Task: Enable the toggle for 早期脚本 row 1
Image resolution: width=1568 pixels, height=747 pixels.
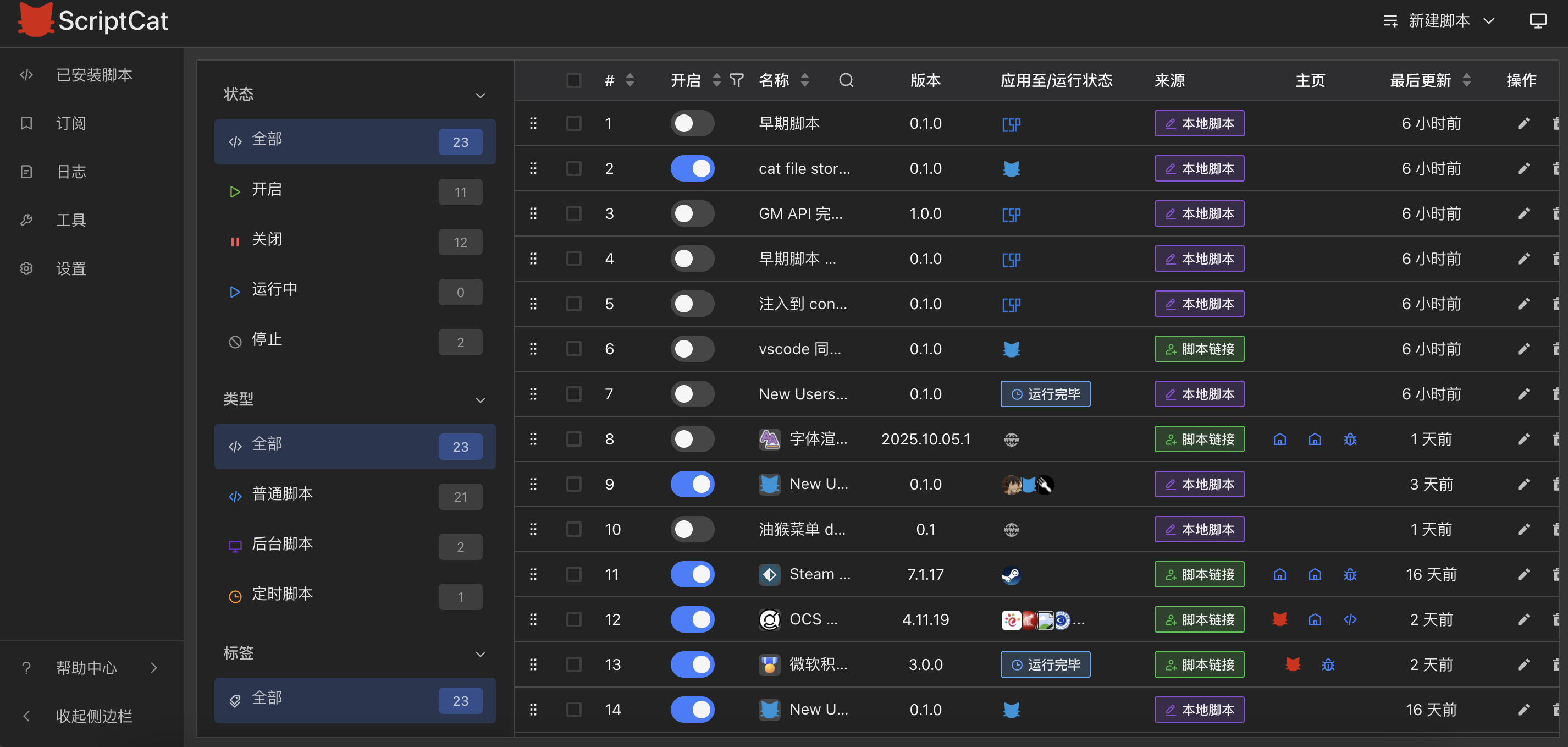Action: [x=692, y=124]
